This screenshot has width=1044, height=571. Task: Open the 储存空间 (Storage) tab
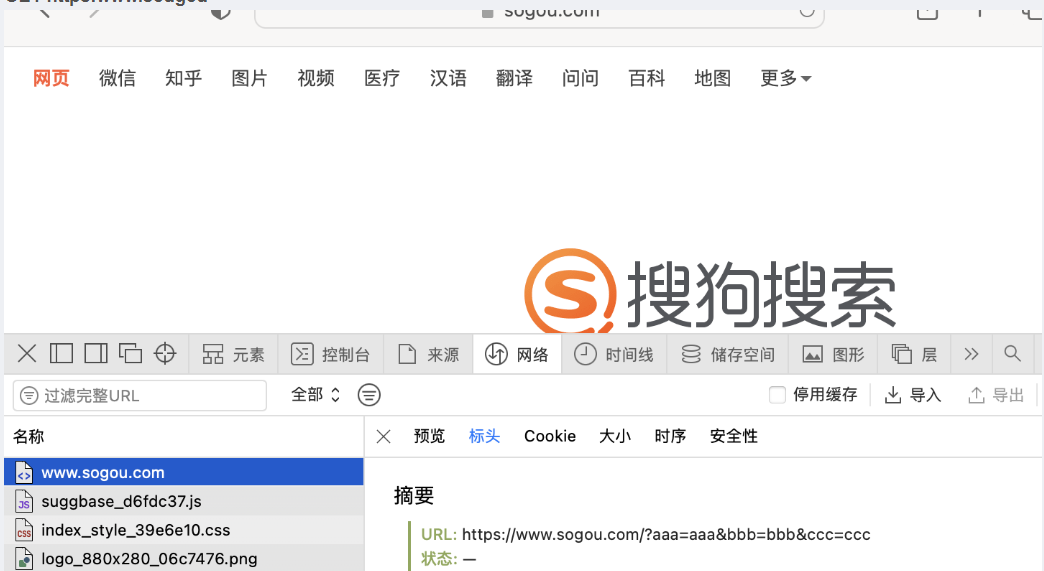727,354
